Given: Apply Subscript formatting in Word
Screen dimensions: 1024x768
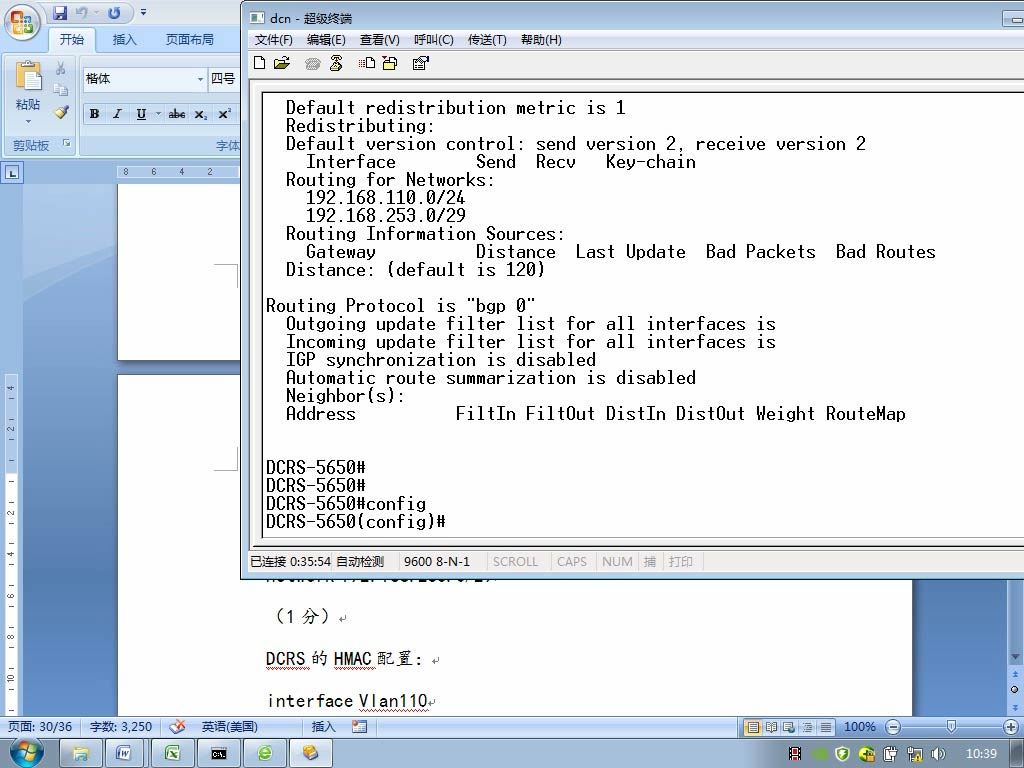Looking at the screenshot, I should (x=201, y=114).
